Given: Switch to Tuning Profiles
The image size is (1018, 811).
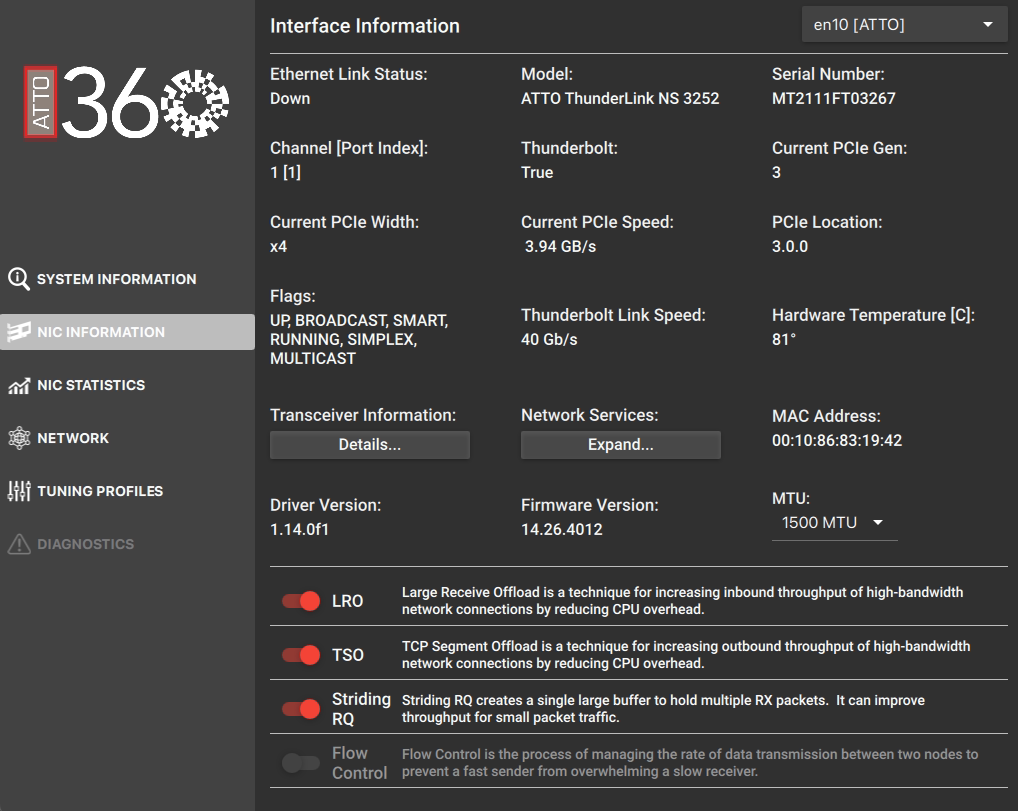Looking at the screenshot, I should (127, 491).
